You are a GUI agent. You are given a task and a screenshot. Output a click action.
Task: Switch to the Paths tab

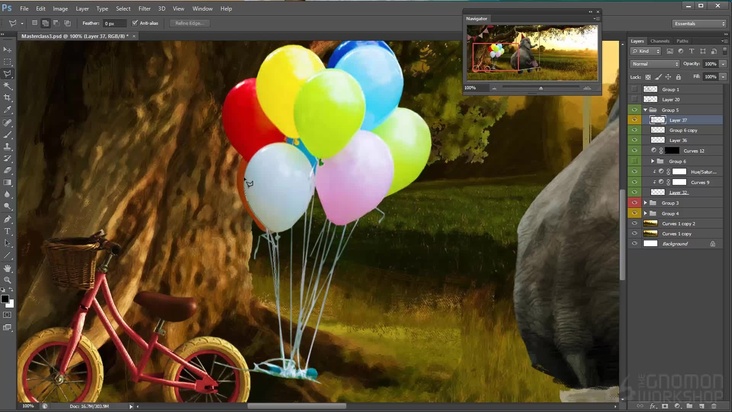(x=682, y=41)
